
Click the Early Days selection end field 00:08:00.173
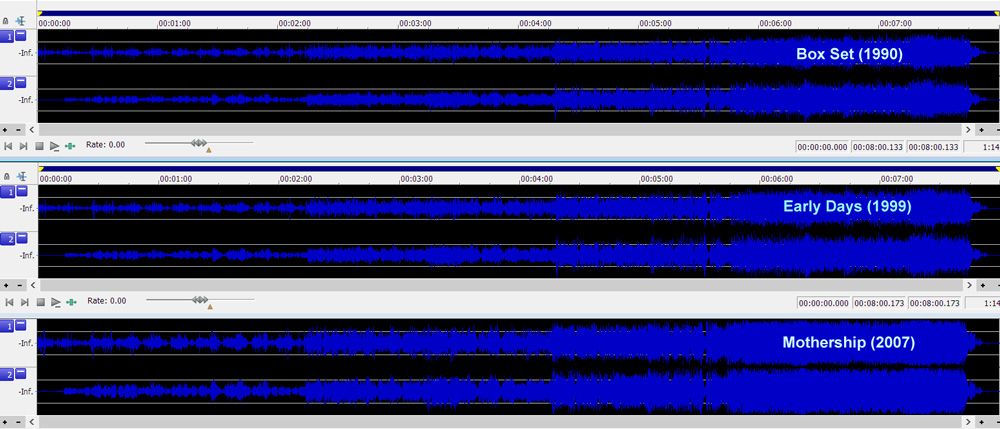[x=878, y=303]
